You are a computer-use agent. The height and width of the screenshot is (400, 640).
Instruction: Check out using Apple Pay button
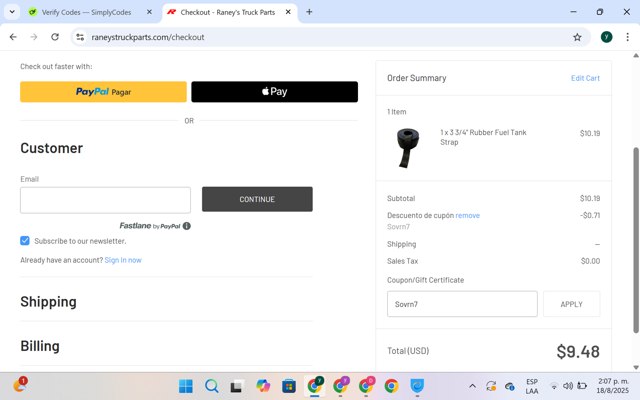tap(274, 91)
